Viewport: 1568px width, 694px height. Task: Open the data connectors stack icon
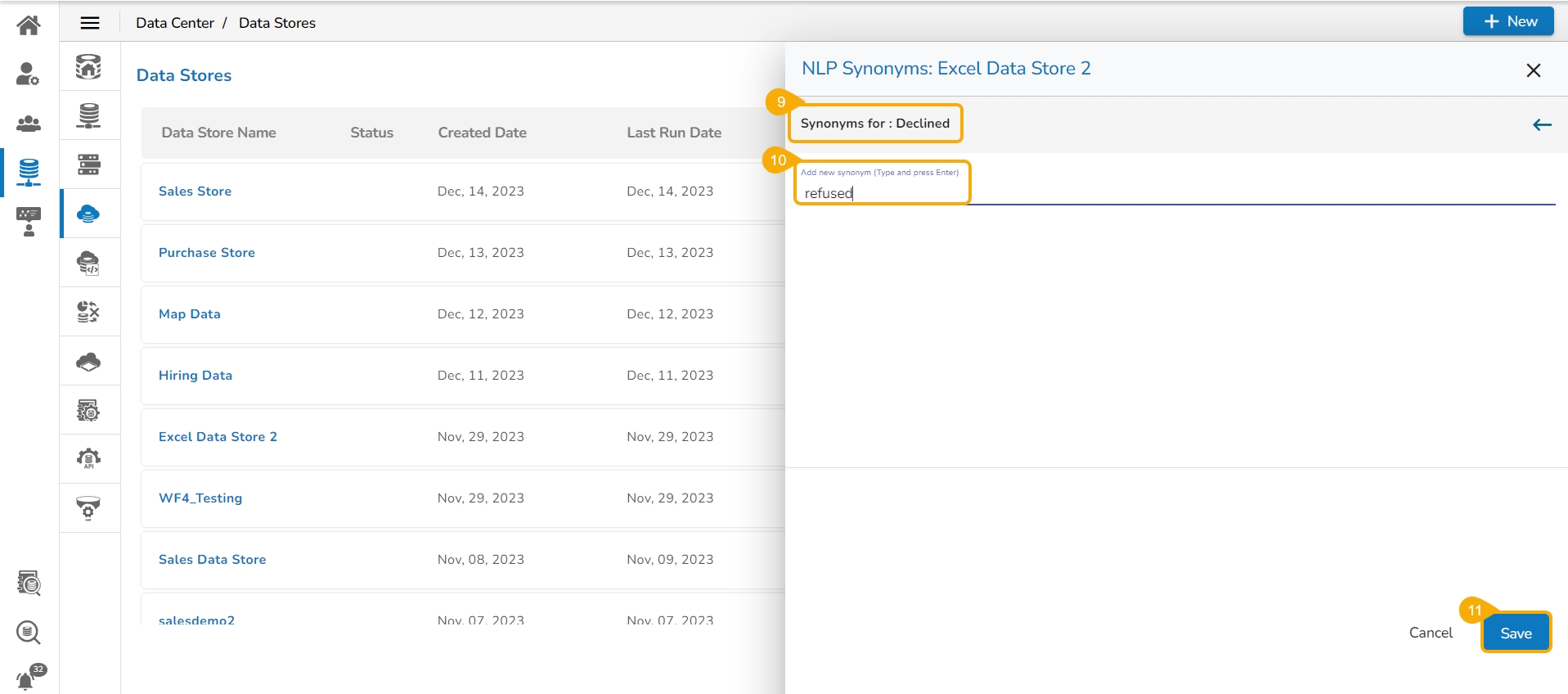[88, 115]
